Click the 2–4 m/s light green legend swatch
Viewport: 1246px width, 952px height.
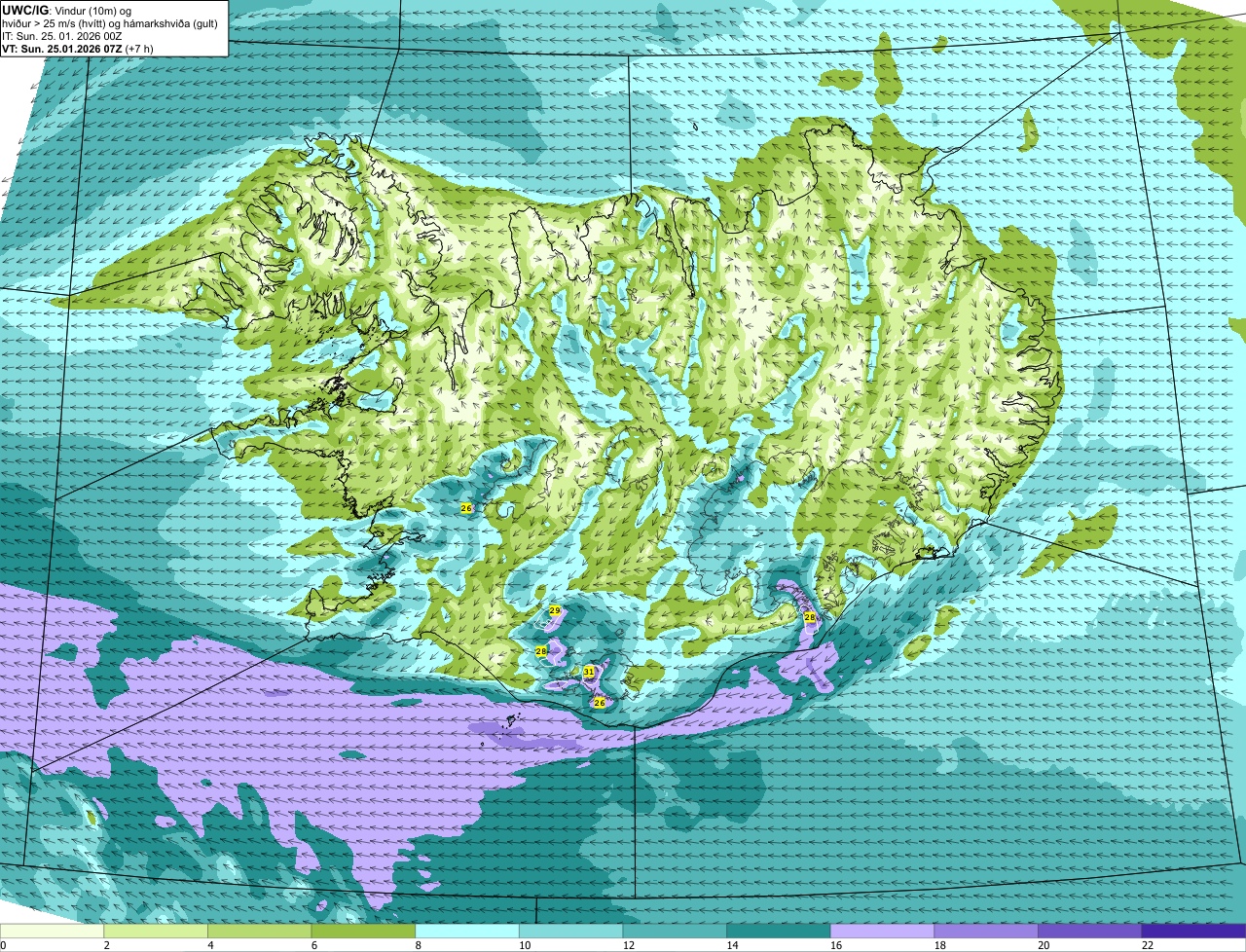156,931
